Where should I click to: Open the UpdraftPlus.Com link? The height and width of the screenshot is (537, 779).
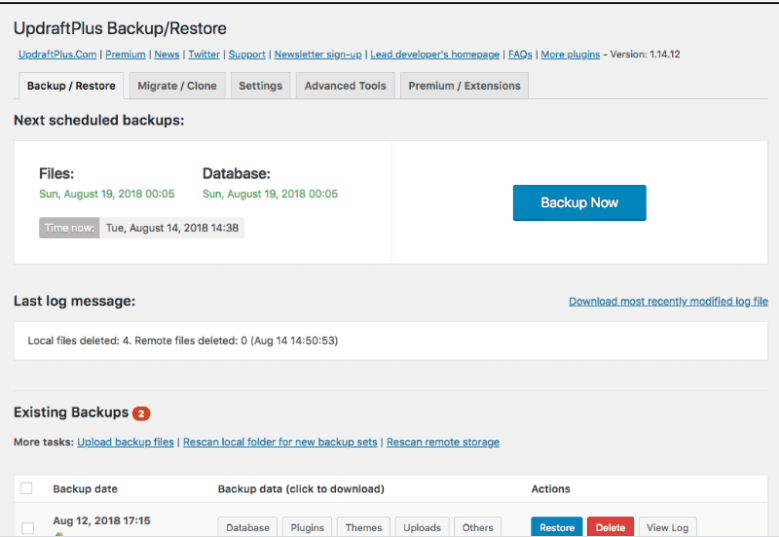click(x=57, y=54)
